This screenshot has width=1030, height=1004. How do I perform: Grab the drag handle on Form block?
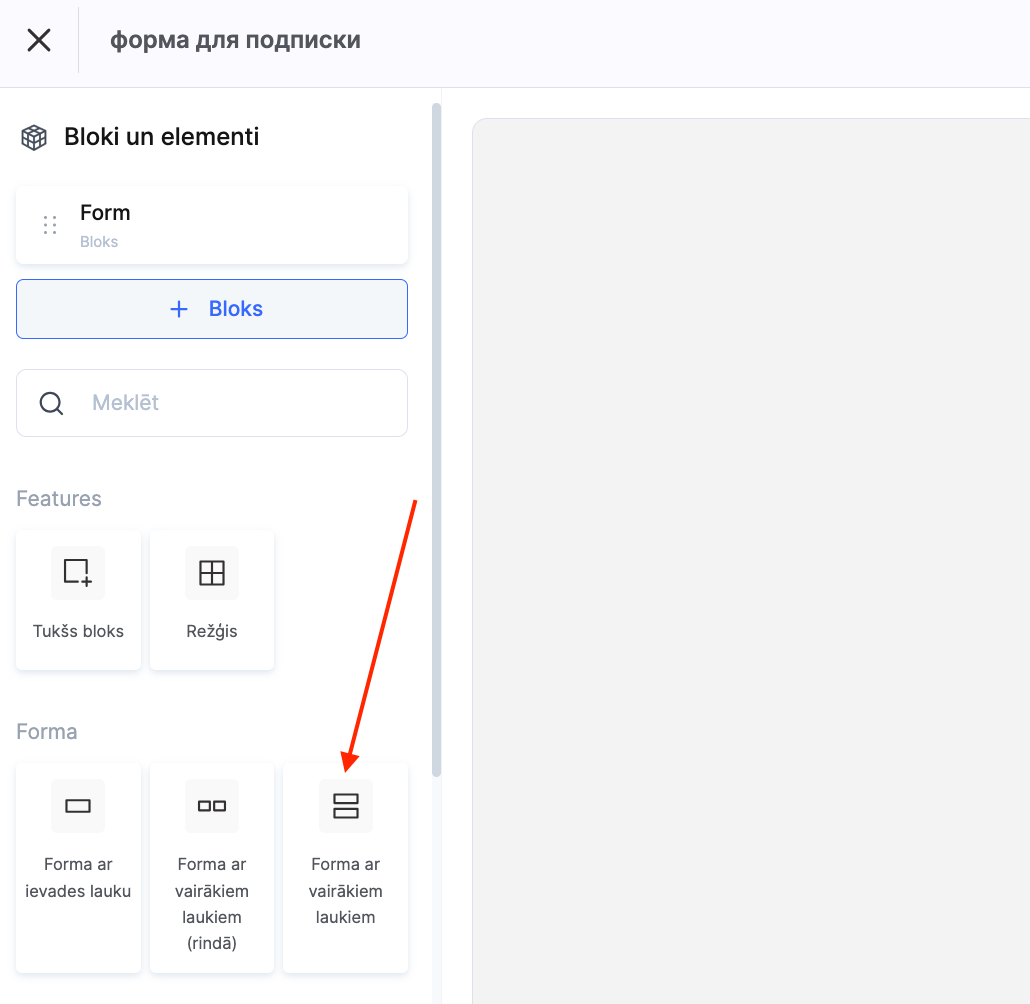[49, 225]
